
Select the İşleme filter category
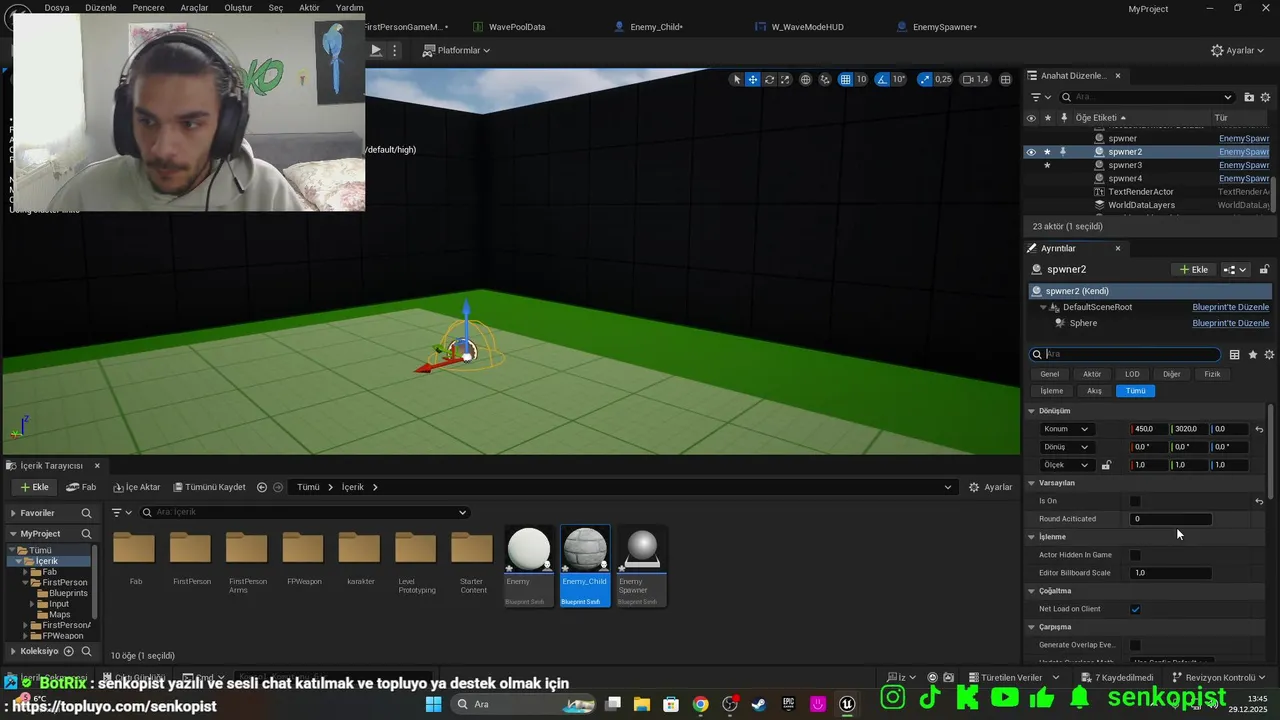pos(1051,391)
